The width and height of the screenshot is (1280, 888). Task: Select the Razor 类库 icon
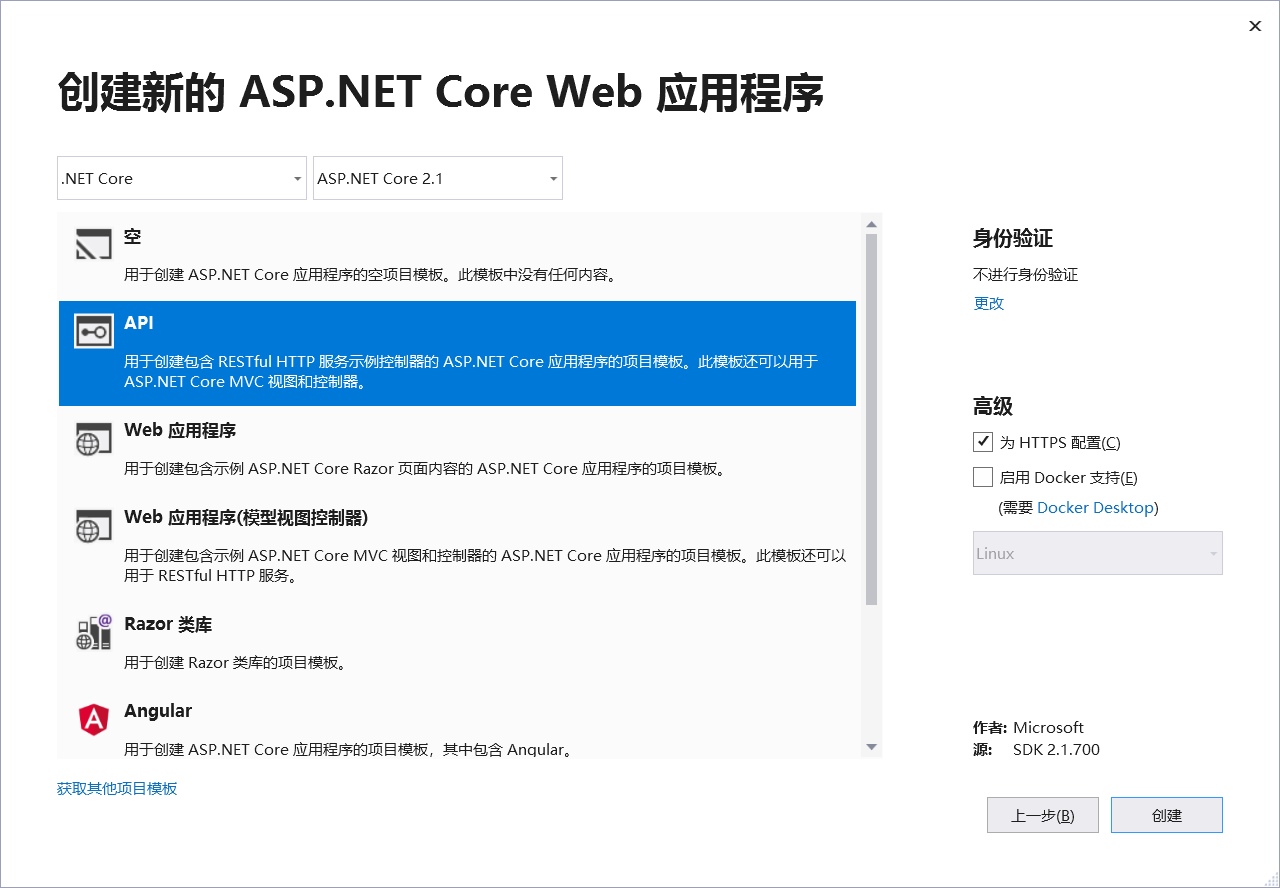93,632
